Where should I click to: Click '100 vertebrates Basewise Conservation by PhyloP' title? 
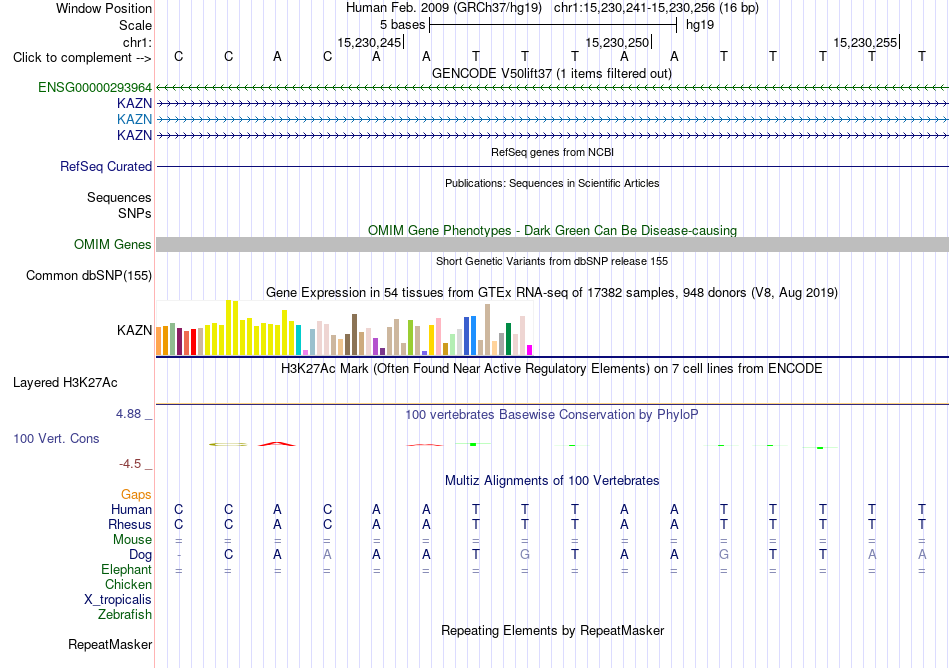point(552,415)
